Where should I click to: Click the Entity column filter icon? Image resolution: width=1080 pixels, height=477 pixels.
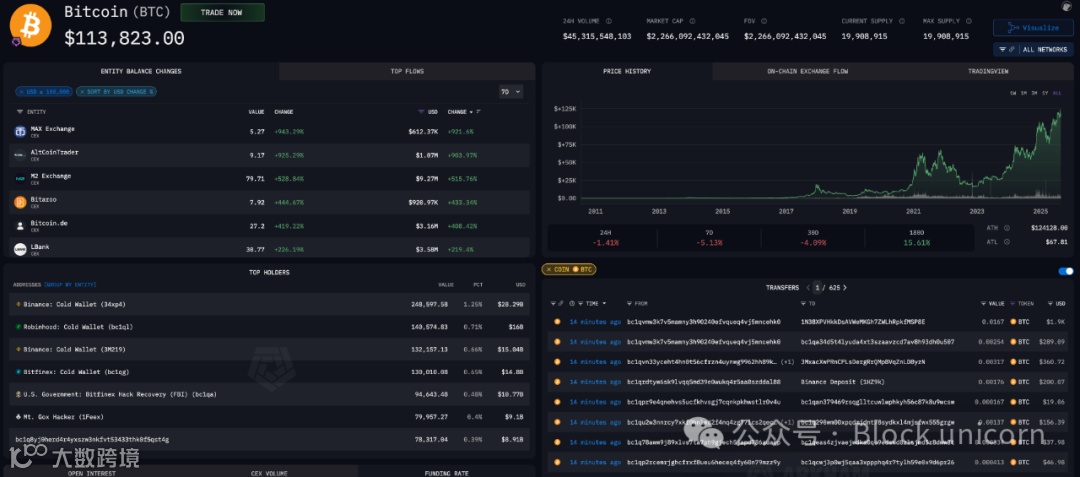click(20, 112)
